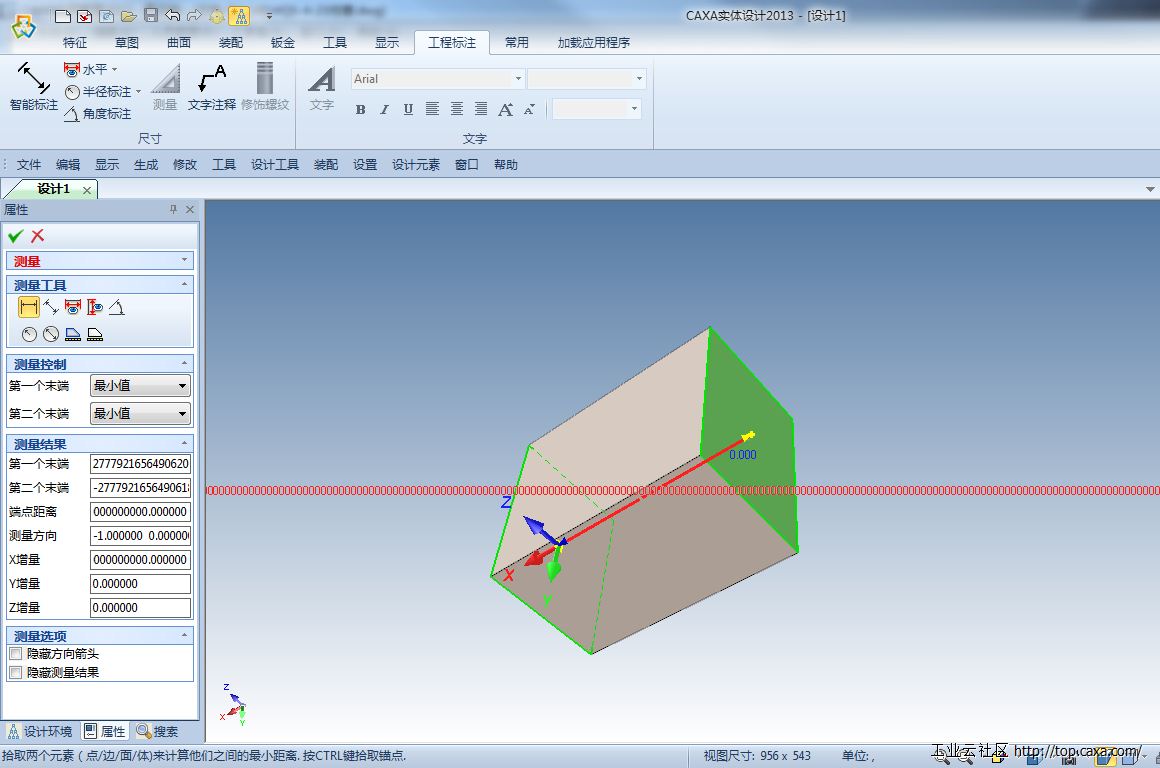This screenshot has width=1160, height=768.
Task: Enable the 隐藏测量结果 checkbox
Action: [x=15, y=673]
